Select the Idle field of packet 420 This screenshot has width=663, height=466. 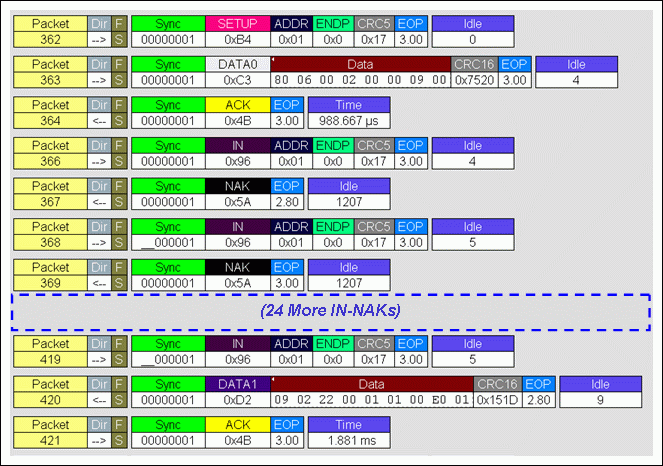(x=598, y=391)
